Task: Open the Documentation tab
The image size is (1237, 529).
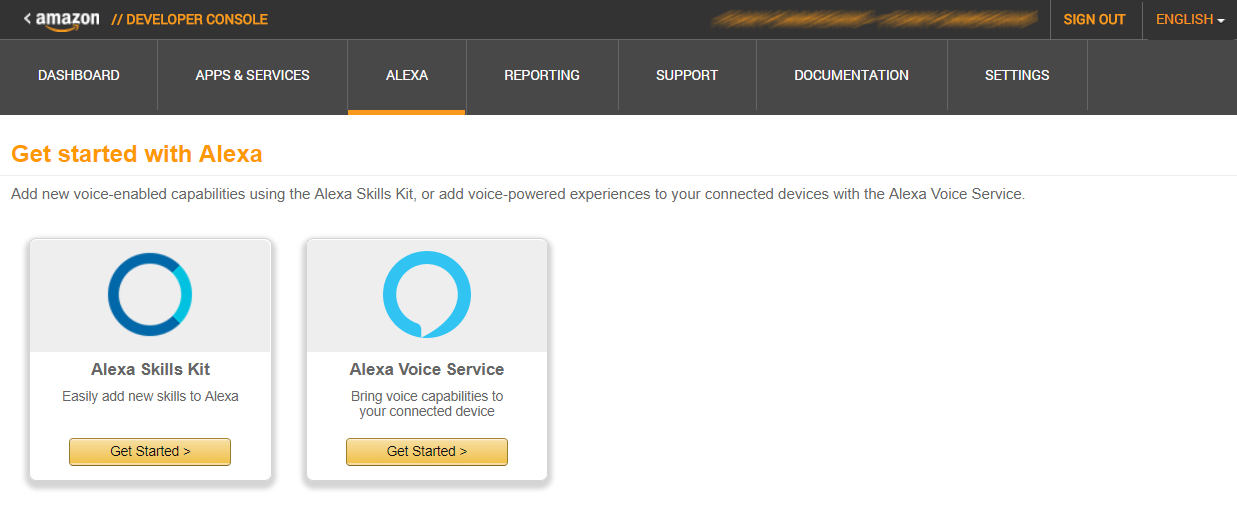Action: pos(852,75)
